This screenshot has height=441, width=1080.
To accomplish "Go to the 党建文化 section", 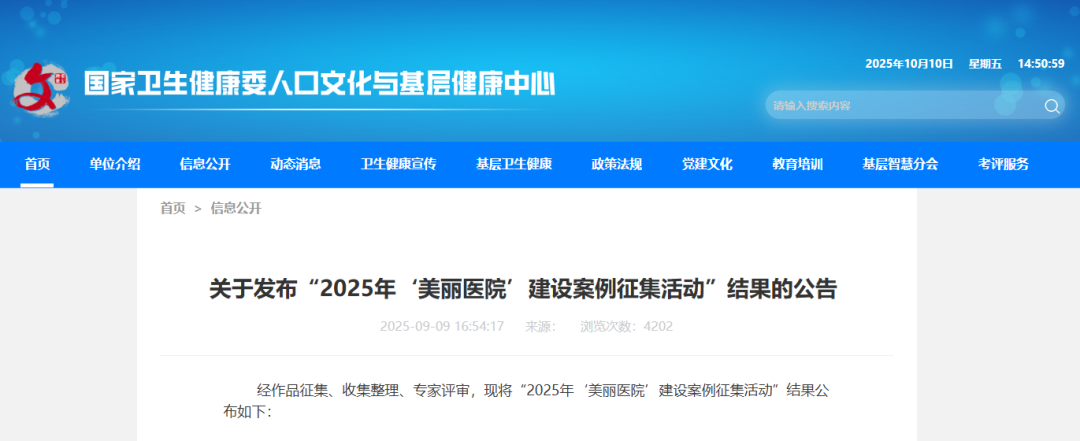I will pyautogui.click(x=708, y=164).
